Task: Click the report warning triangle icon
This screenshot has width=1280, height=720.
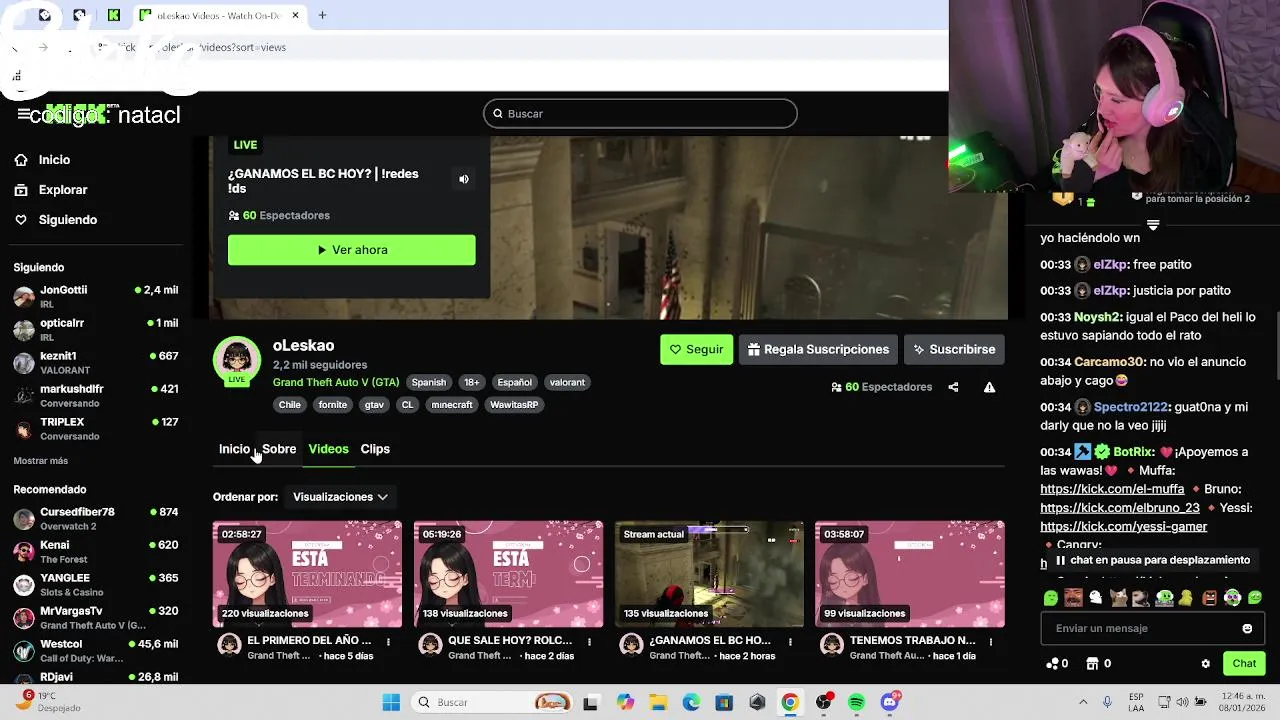Action: tap(989, 387)
